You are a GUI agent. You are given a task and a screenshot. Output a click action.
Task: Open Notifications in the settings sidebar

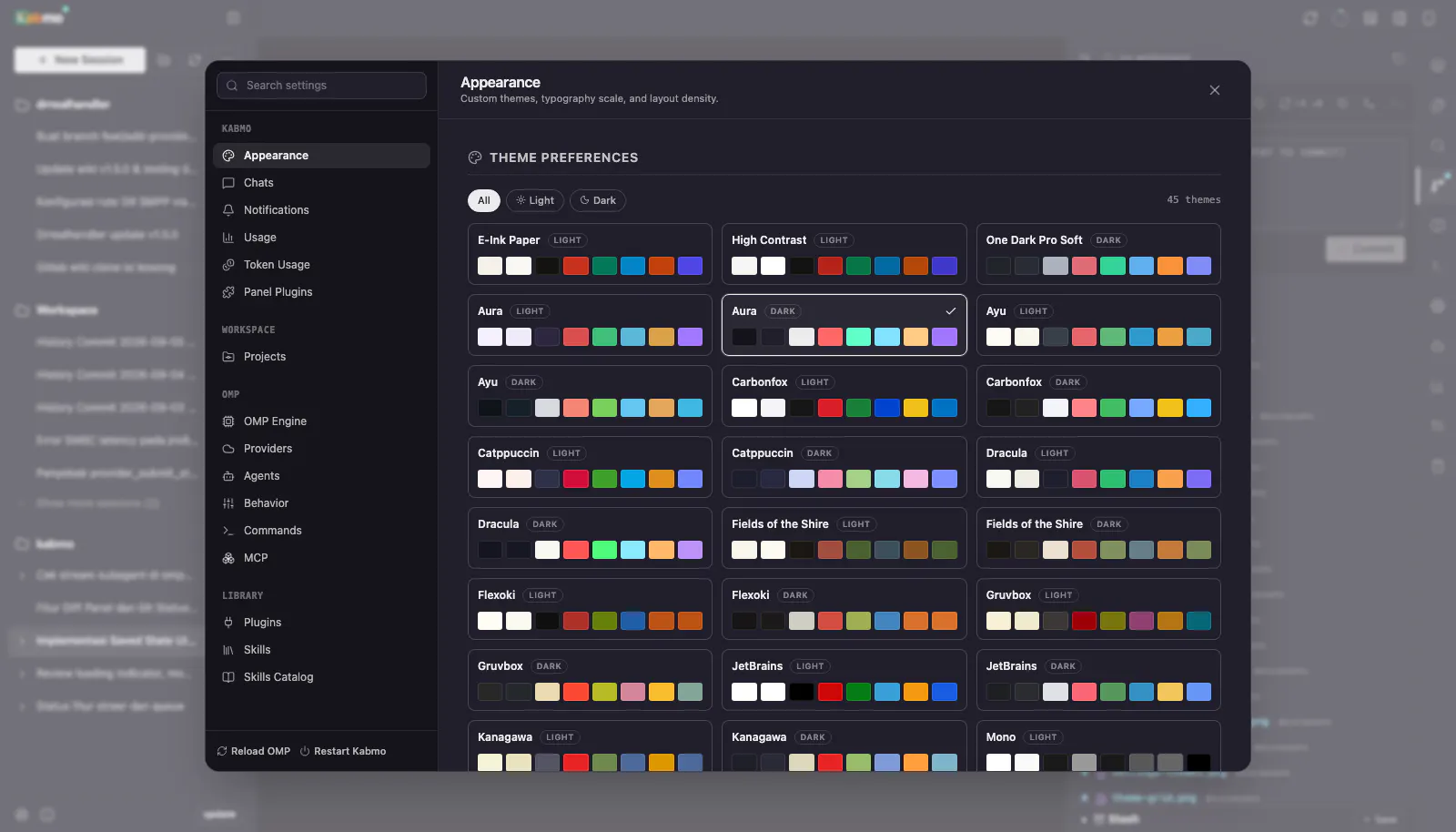pyautogui.click(x=321, y=210)
